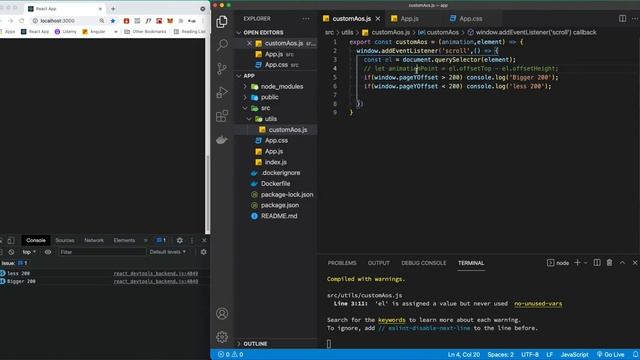The image size is (640, 360).
Task: Collapse the src folder
Action: click(245, 108)
